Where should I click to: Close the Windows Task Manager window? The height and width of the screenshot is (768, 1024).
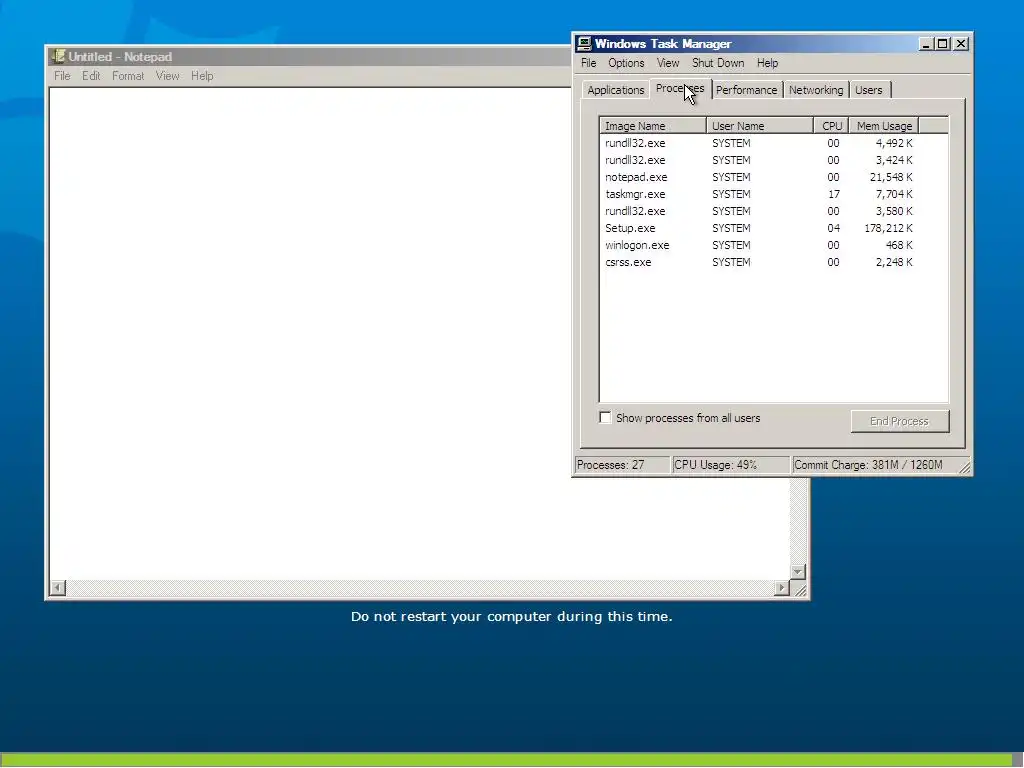click(961, 44)
